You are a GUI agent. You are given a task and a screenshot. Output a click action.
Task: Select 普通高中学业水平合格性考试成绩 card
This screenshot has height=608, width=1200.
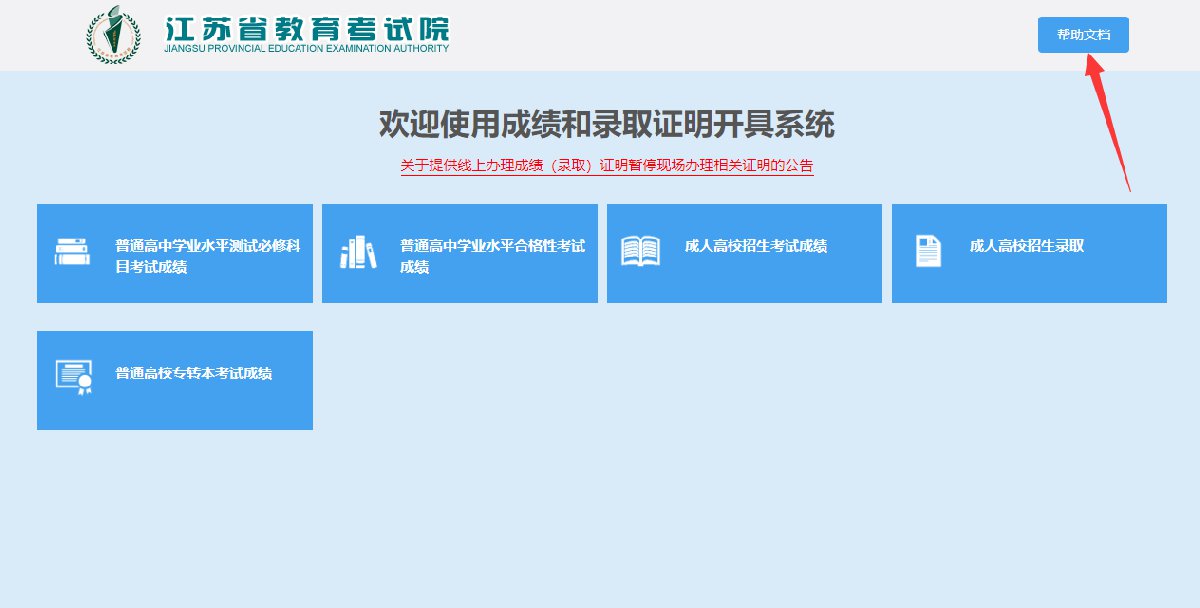(x=460, y=253)
